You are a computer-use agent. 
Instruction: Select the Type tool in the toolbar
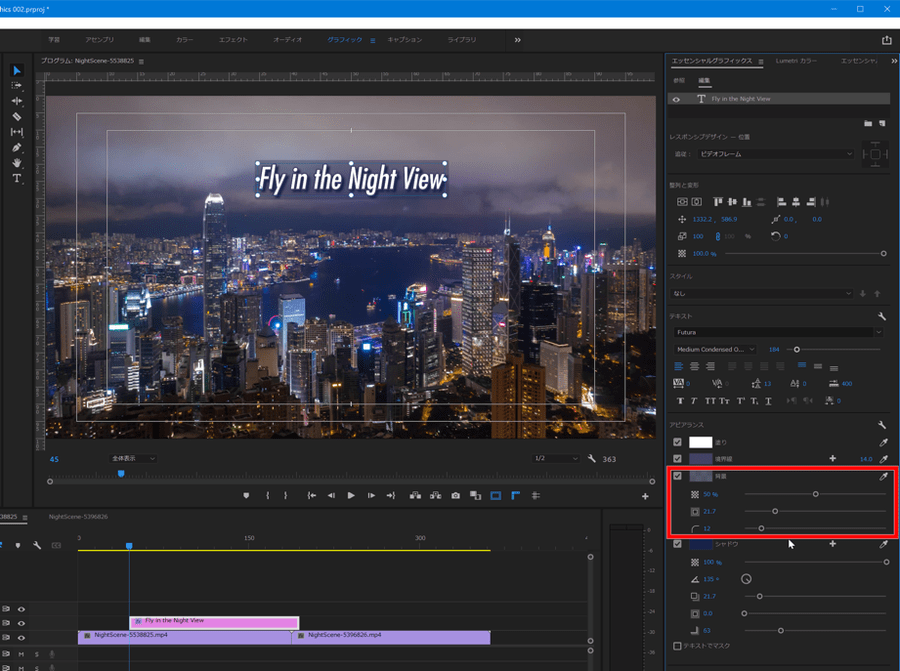[x=17, y=178]
